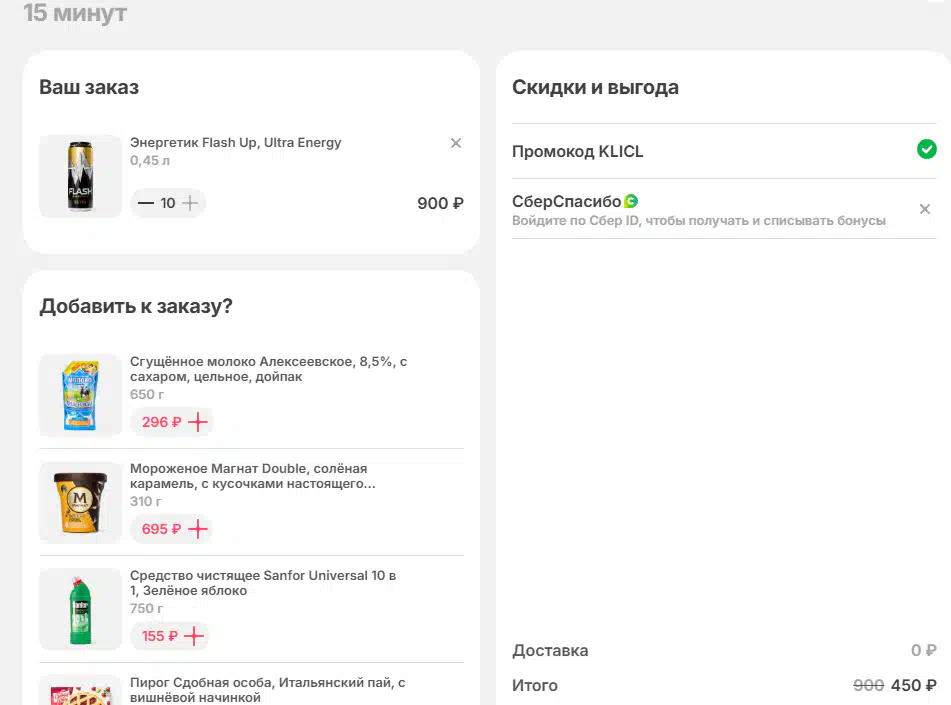Viewport: 951px width, 705px height.
Task: Click the СберСпасибо green logo icon
Action: click(x=631, y=201)
